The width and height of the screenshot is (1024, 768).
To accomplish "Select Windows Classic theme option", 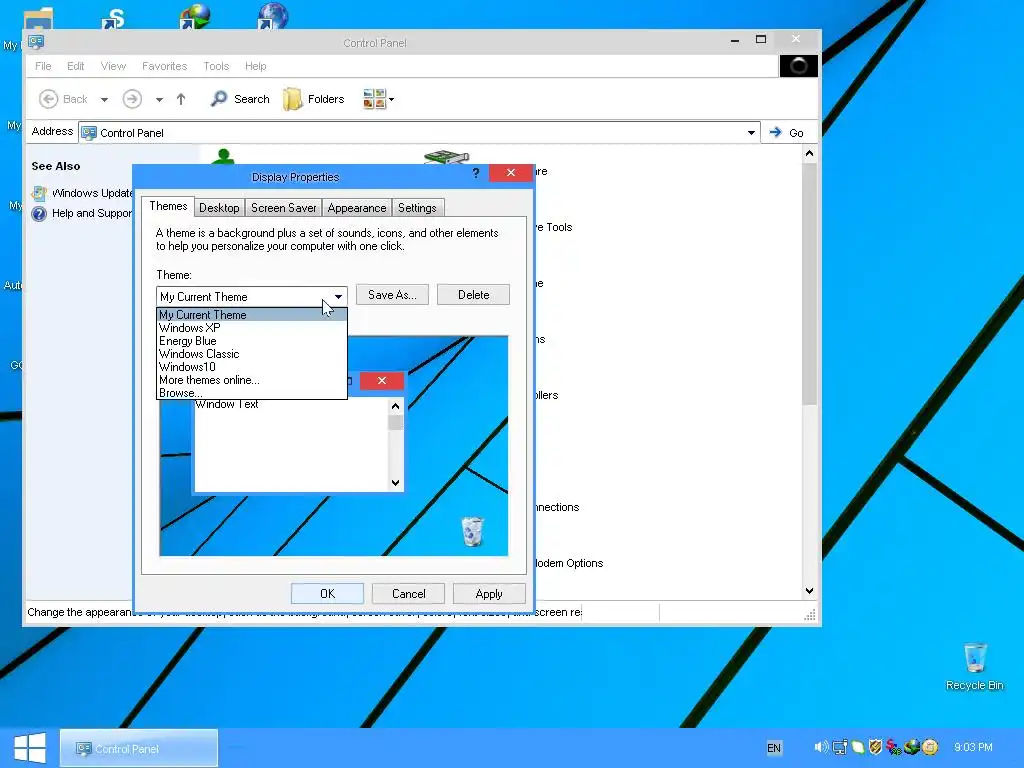I will click(x=251, y=354).
